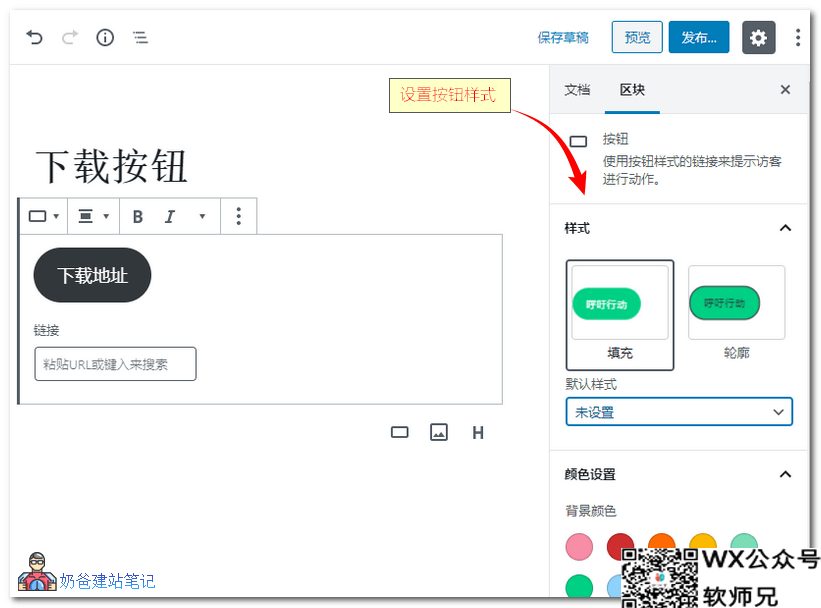Pick the light green background color swatch
The width and height of the screenshot is (821, 608).
click(x=744, y=541)
